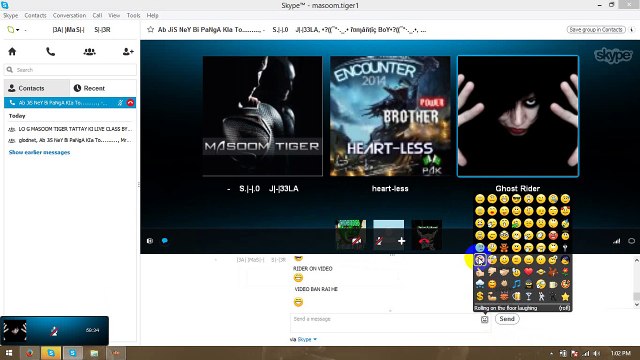The width and height of the screenshot is (640, 360).
Task: Insert the rain cloud emoticon
Action: click(x=480, y=284)
